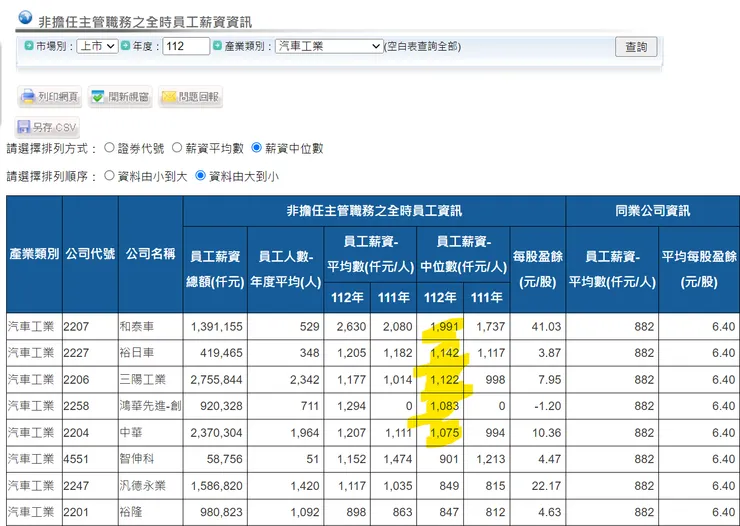
Task: Click the globe icon beside the page title
Action: pyautogui.click(x=25, y=17)
